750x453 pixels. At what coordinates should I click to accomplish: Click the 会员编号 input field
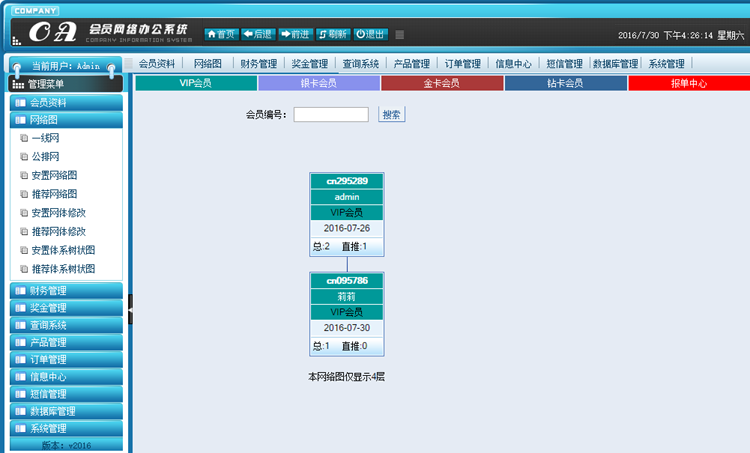pyautogui.click(x=331, y=115)
